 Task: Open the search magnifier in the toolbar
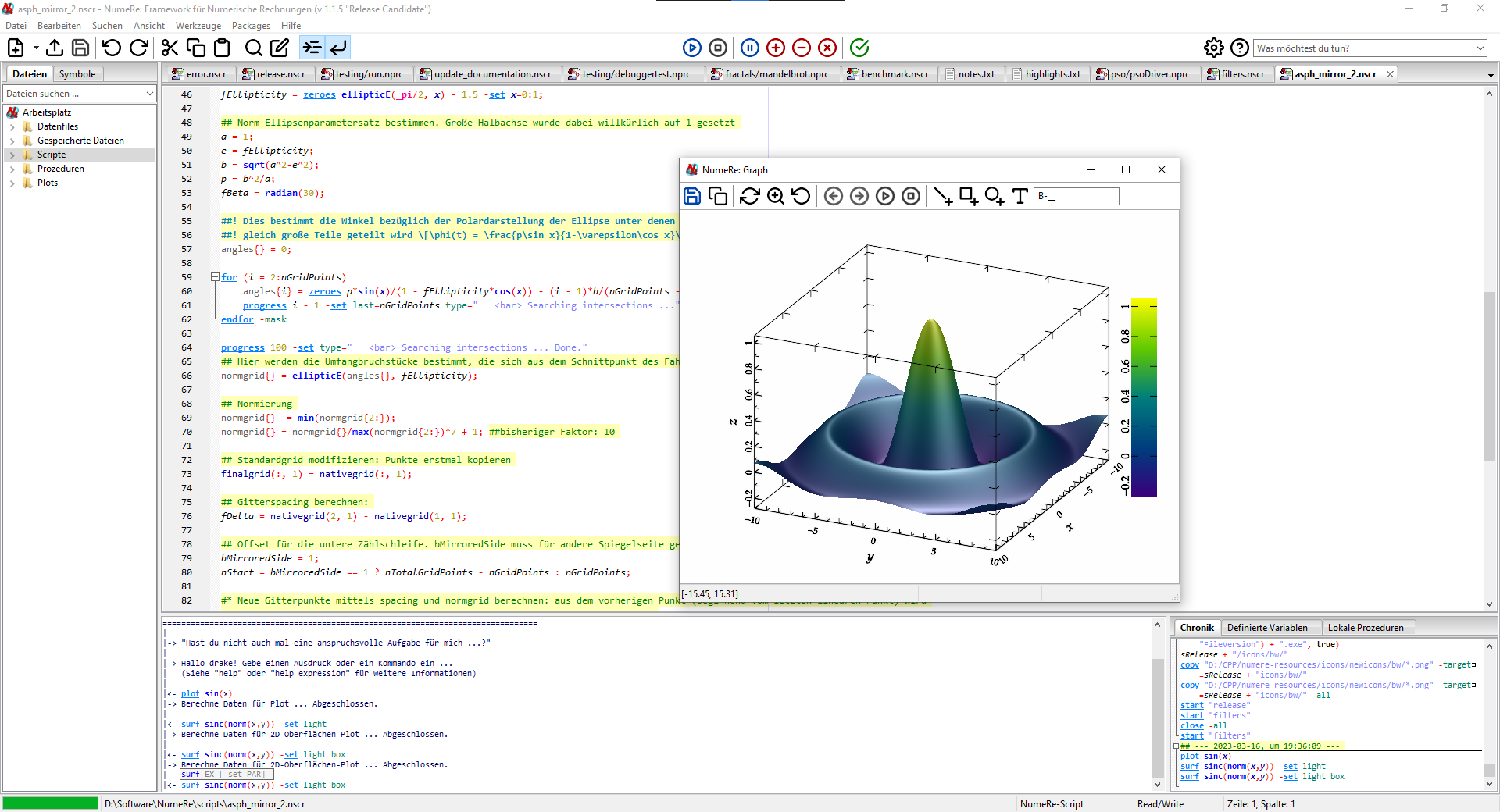point(253,48)
